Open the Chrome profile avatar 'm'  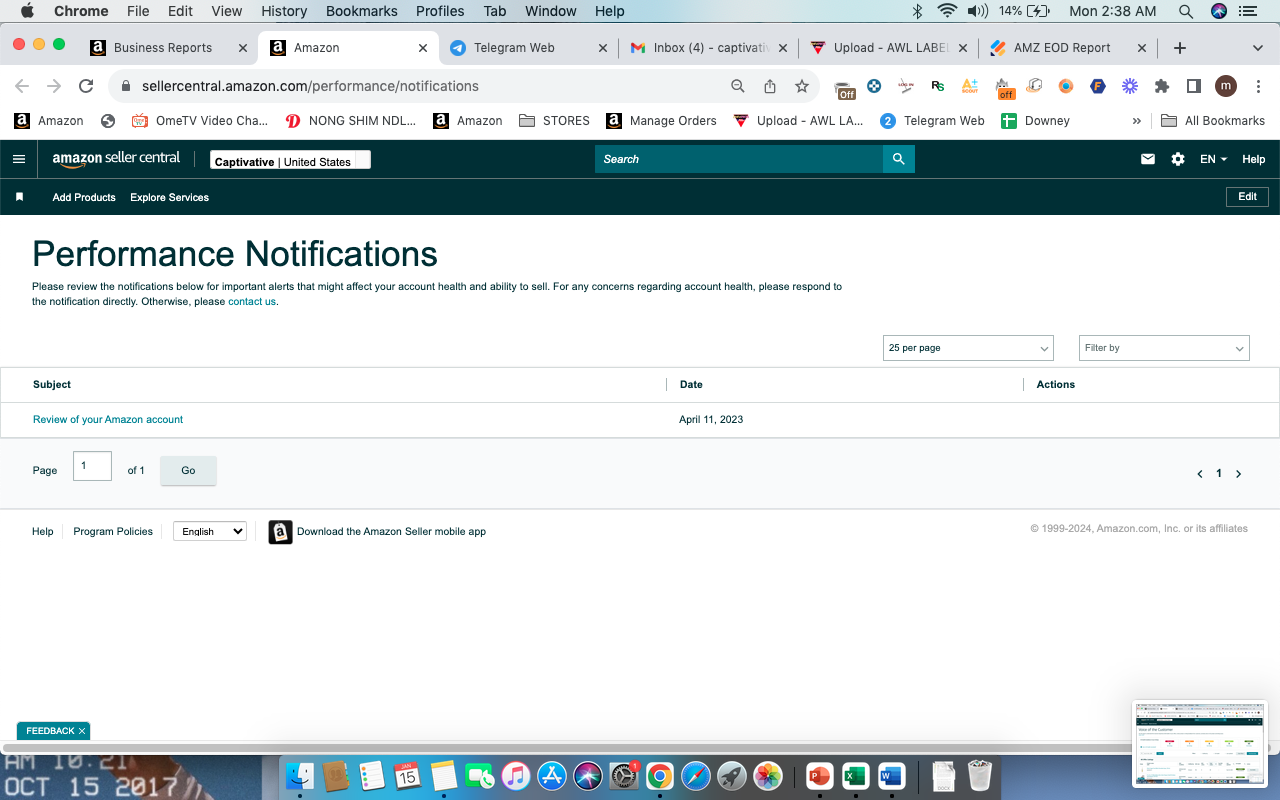pos(1226,86)
